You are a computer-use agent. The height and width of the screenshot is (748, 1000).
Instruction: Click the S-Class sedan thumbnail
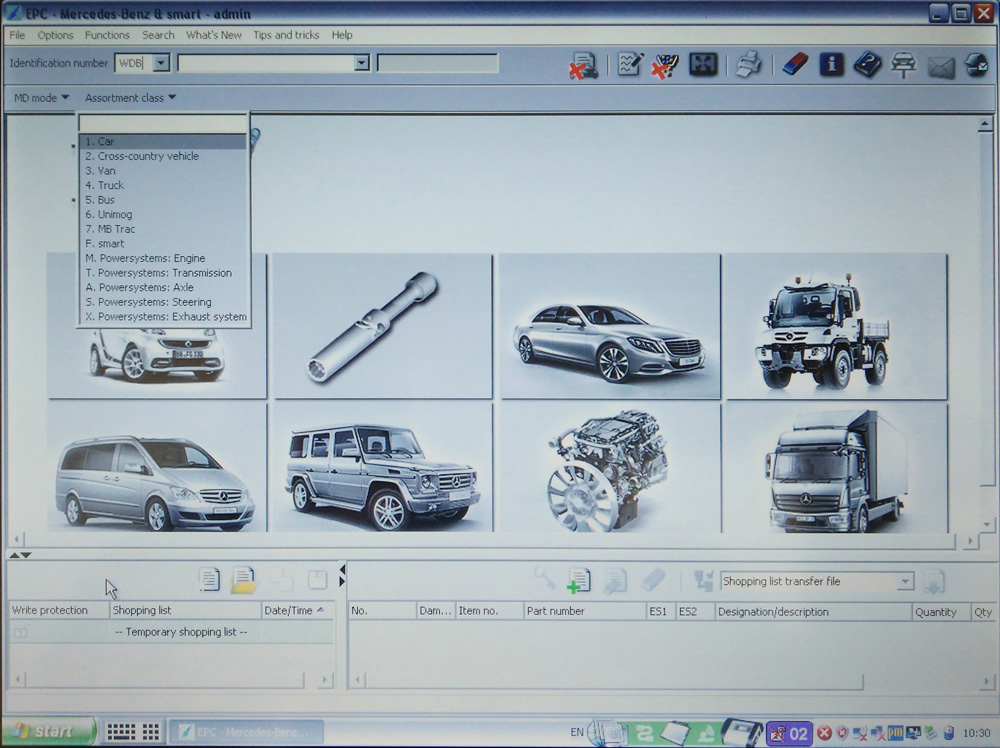(610, 326)
